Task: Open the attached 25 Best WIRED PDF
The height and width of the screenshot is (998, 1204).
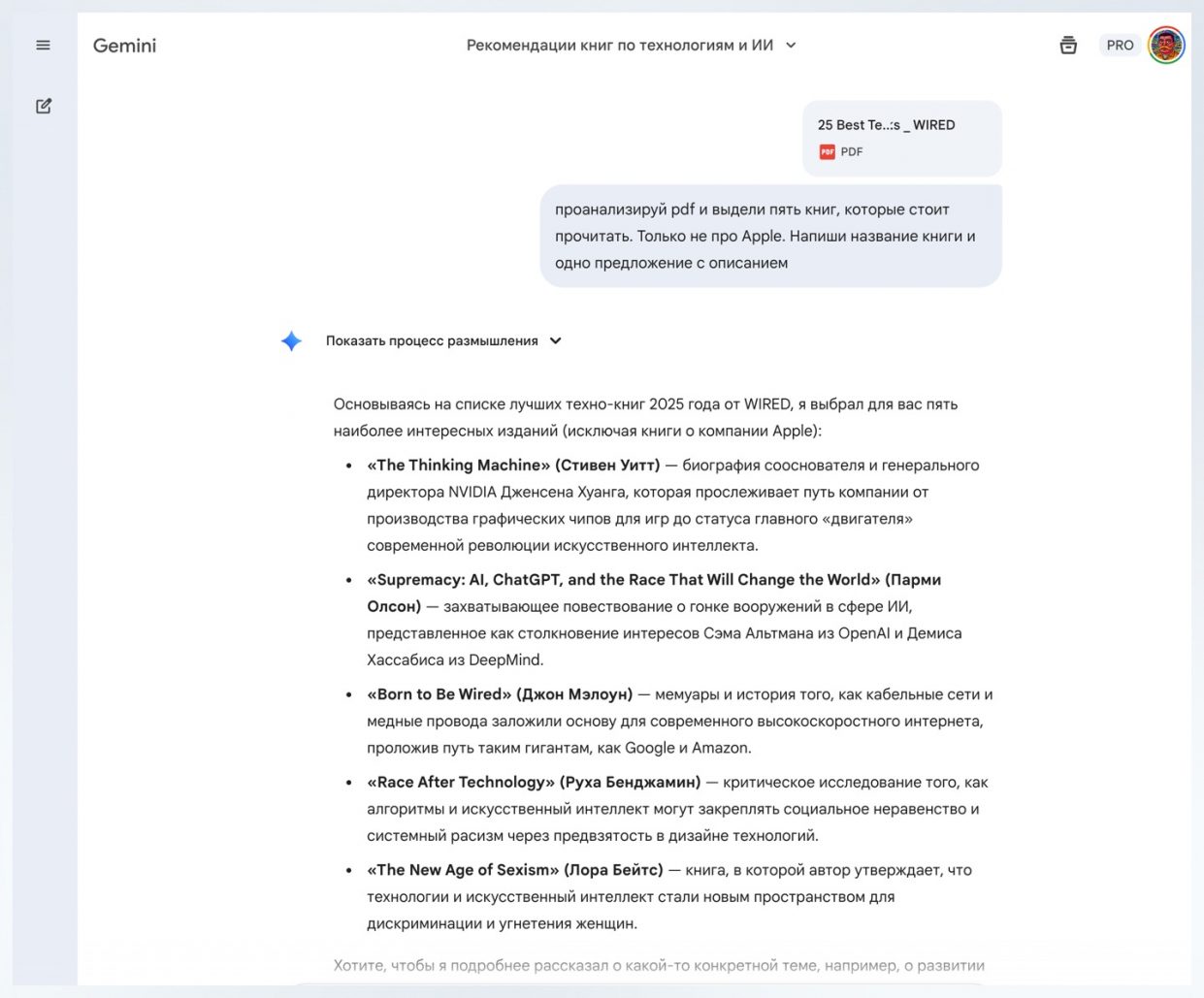Action: (902, 139)
